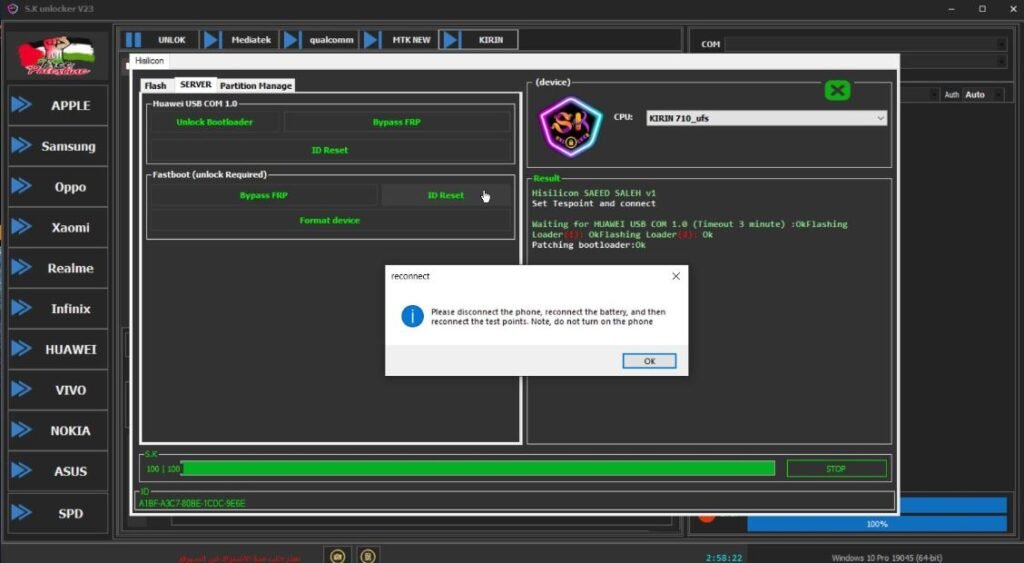Click the Result log text area

coord(709,312)
